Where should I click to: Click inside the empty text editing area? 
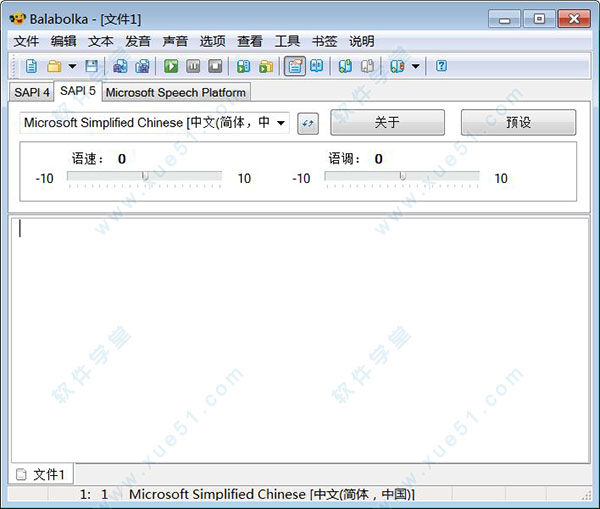click(x=300, y=340)
